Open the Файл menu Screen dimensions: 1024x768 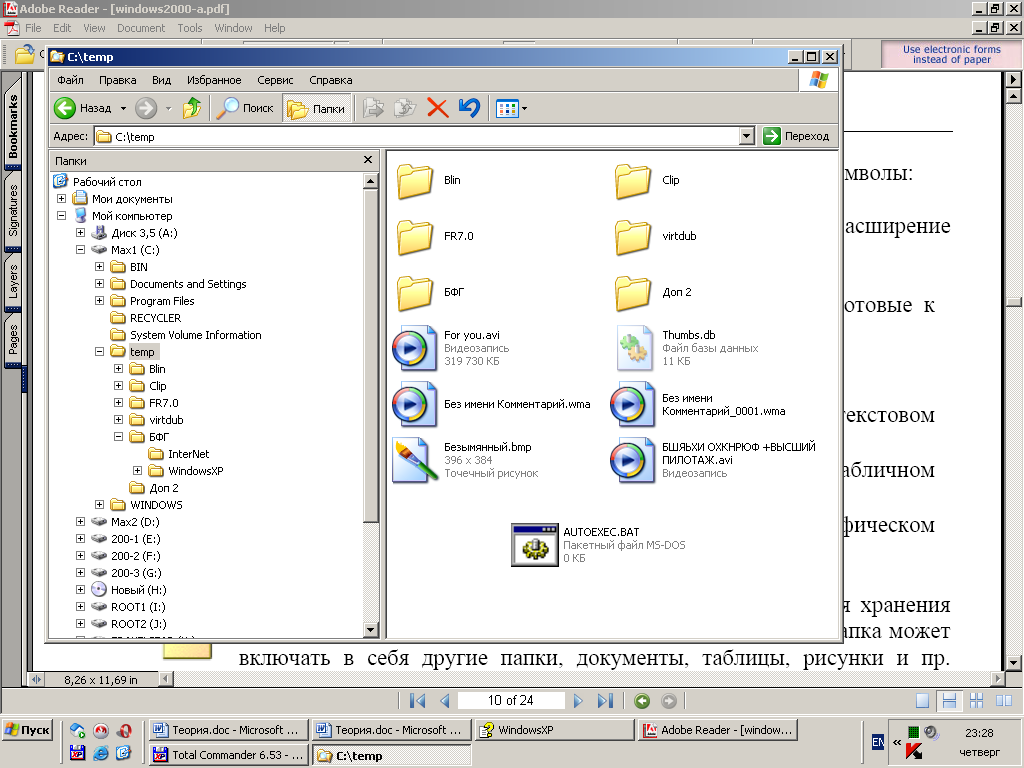[70, 80]
